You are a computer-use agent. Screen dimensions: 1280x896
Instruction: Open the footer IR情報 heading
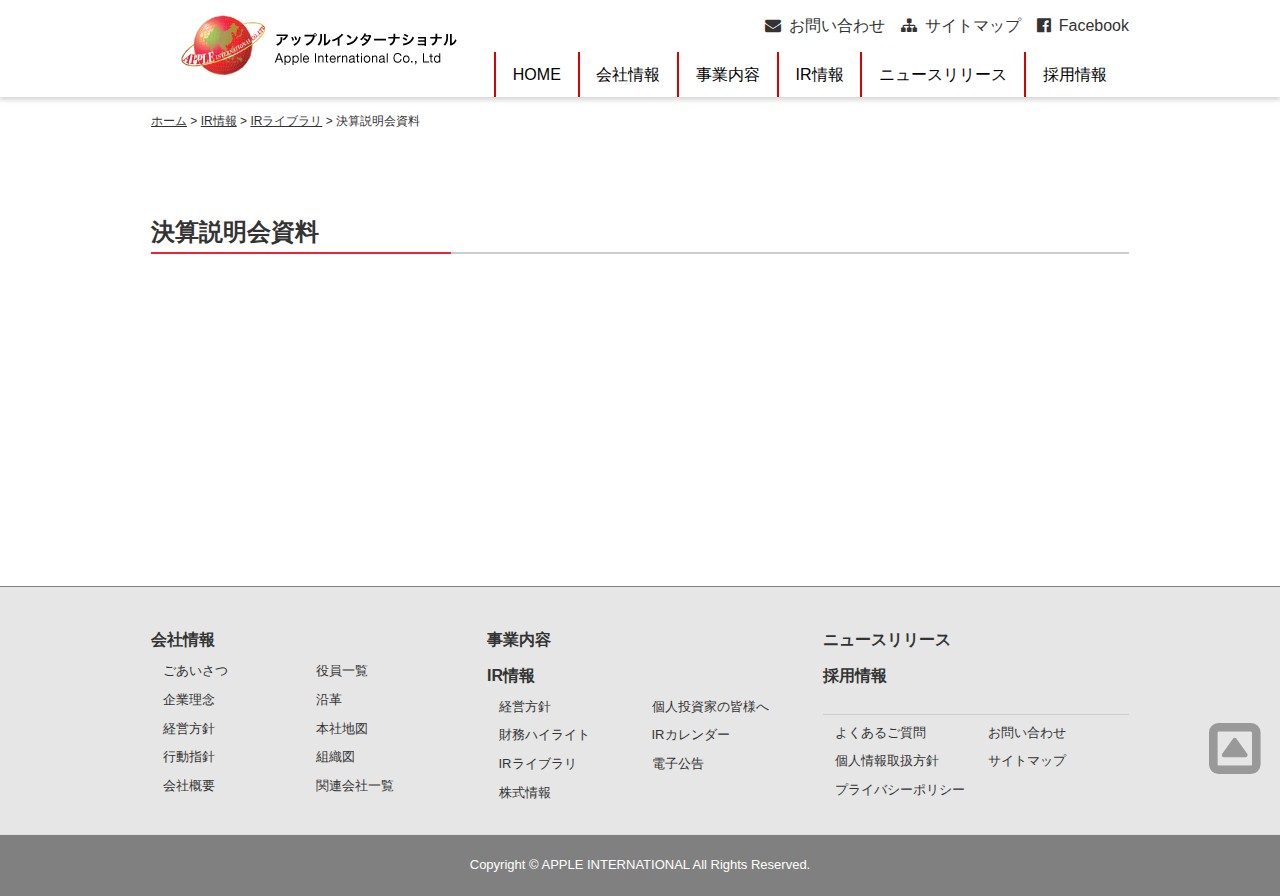point(511,676)
